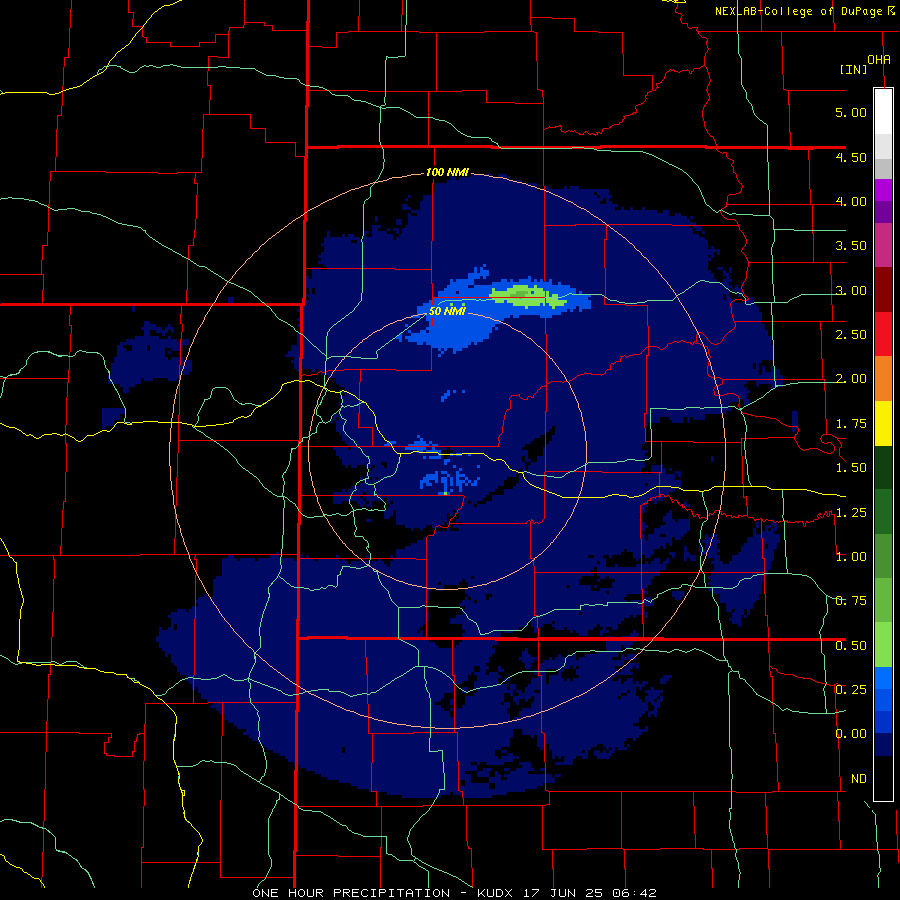Click the [IN] units label
The width and height of the screenshot is (900, 900).
tap(854, 69)
